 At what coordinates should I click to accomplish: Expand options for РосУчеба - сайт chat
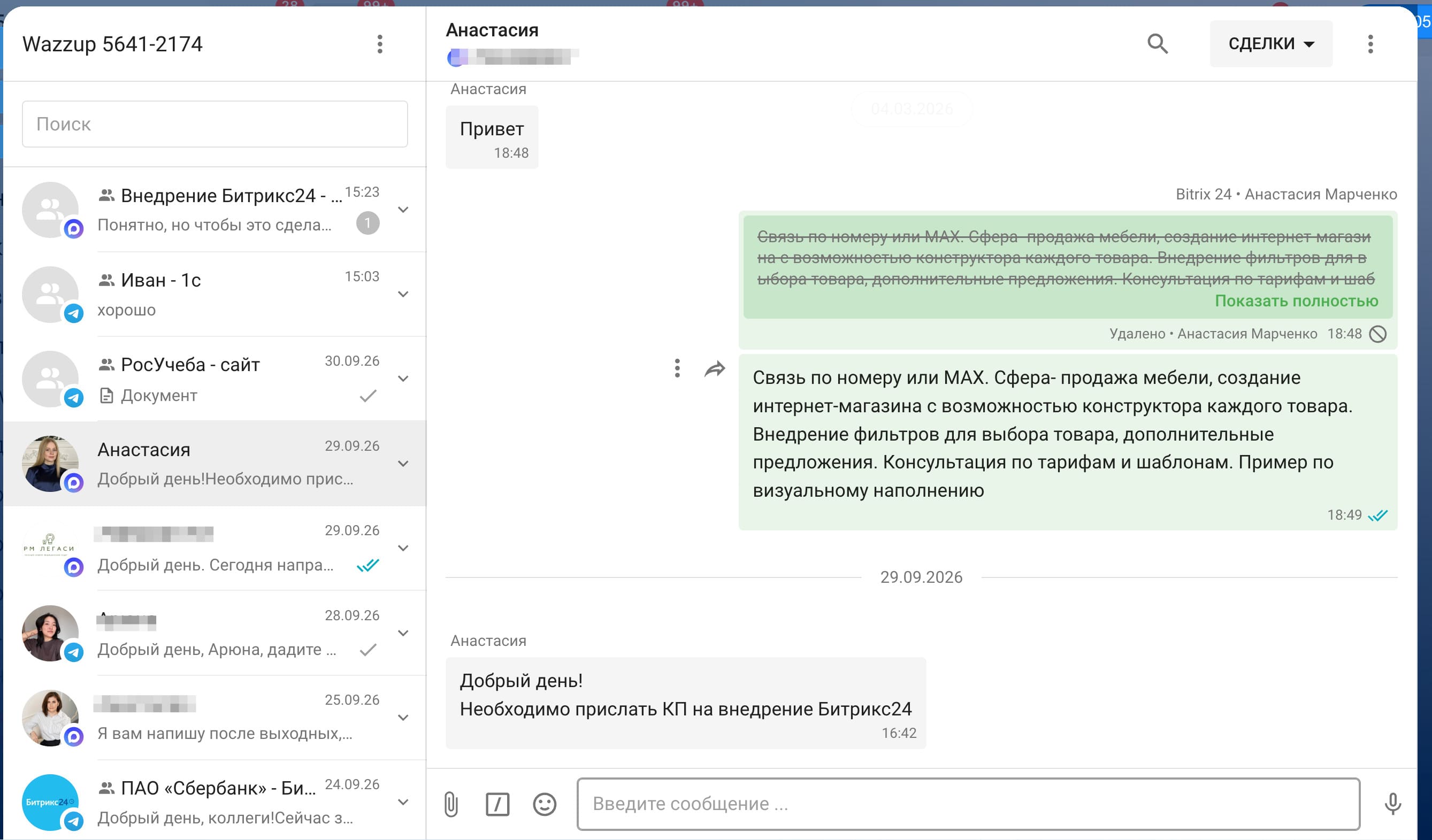[x=403, y=379]
